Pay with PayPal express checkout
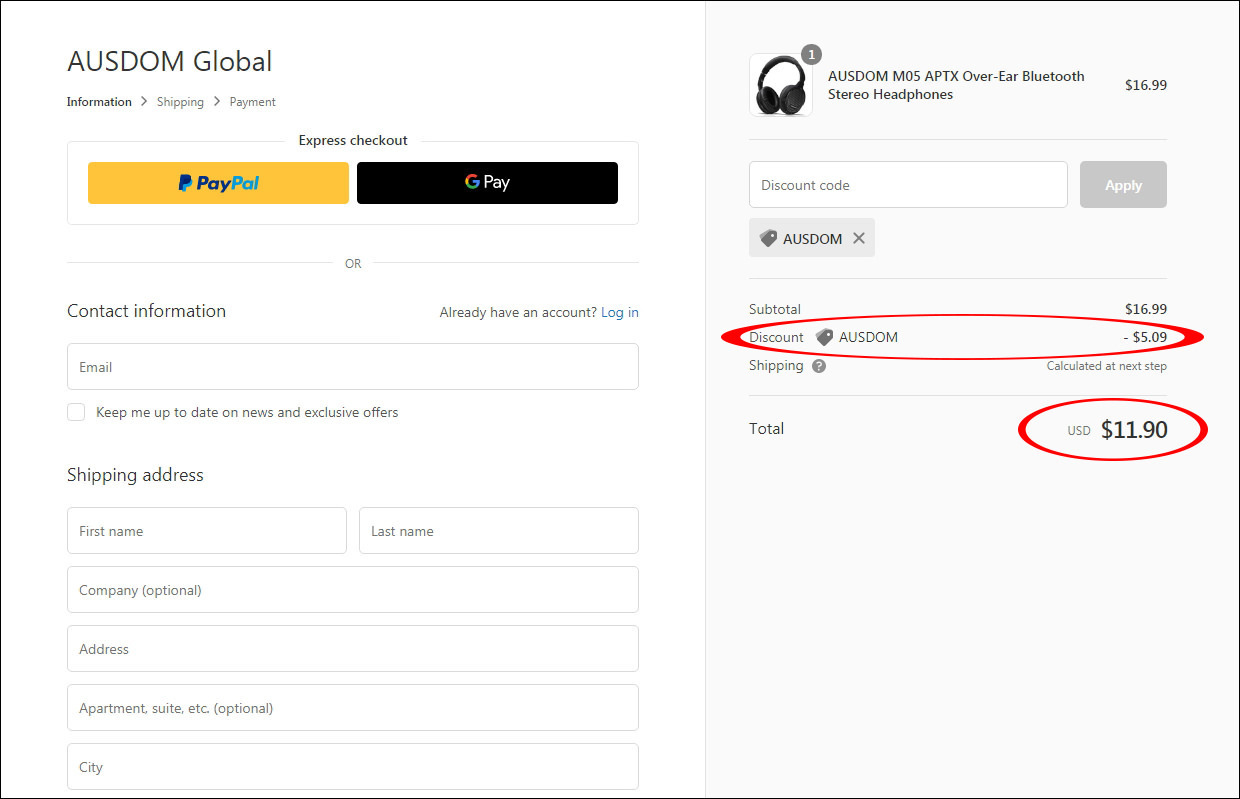 [218, 183]
